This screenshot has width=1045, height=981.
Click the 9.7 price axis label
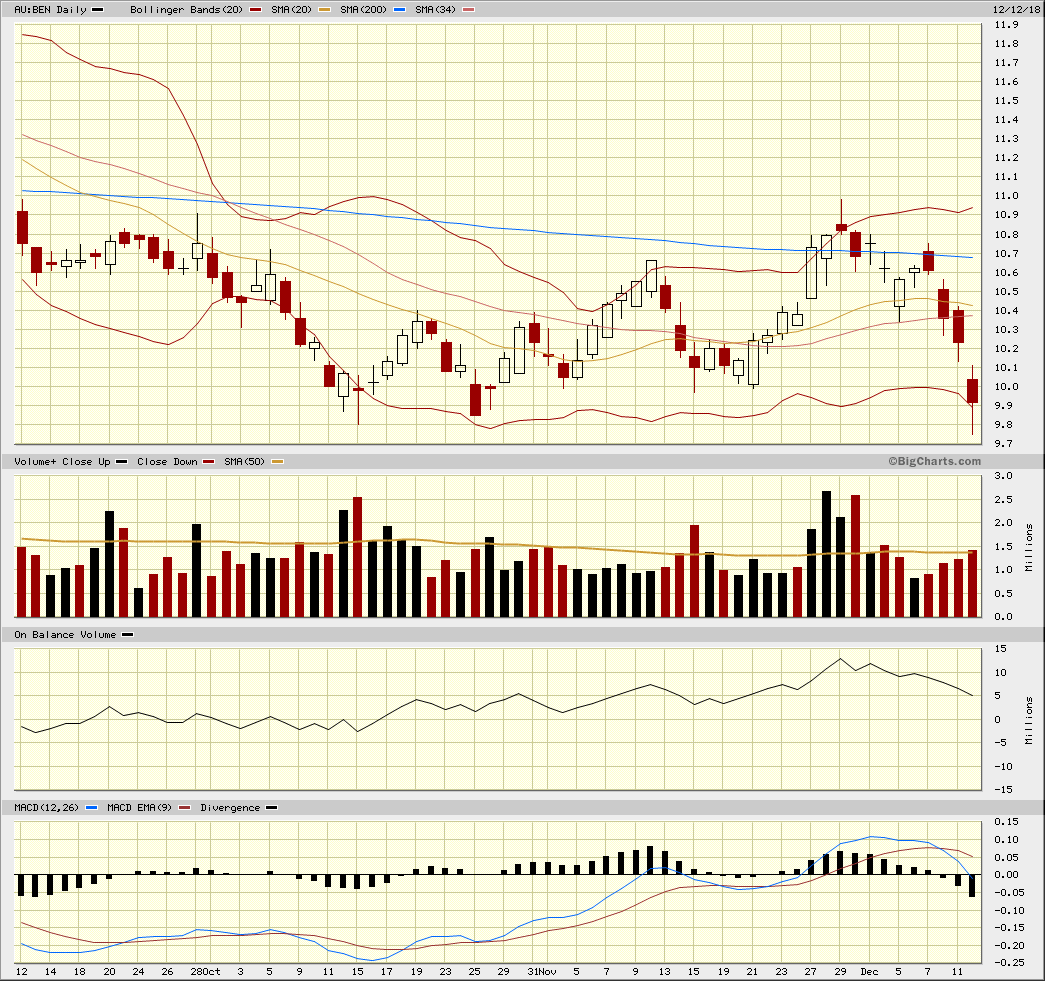(1006, 444)
